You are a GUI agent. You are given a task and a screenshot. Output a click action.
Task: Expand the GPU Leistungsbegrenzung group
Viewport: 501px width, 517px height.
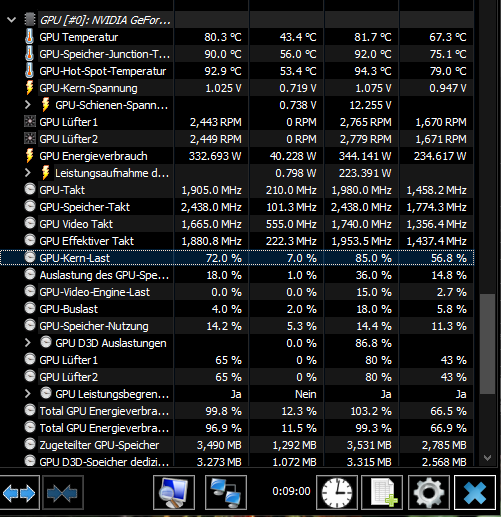[28, 394]
